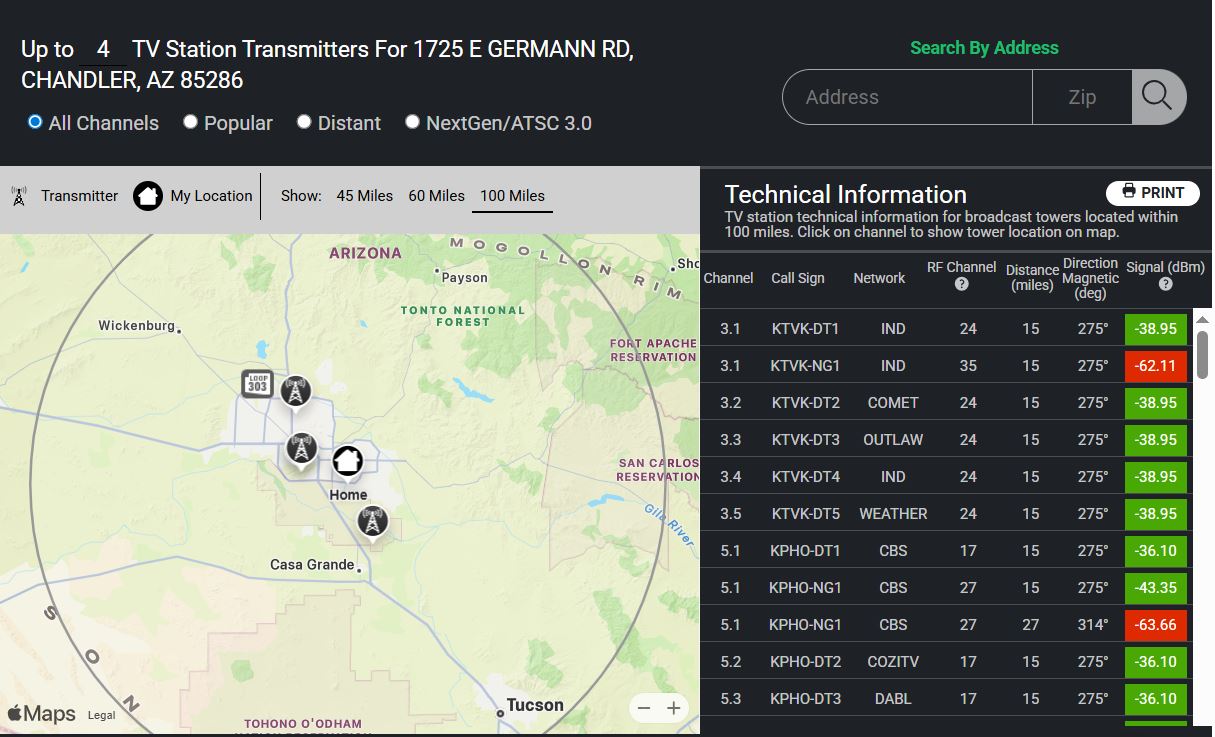1215x737 pixels.
Task: Click the Distance (miles) column header
Action: tap(1032, 277)
